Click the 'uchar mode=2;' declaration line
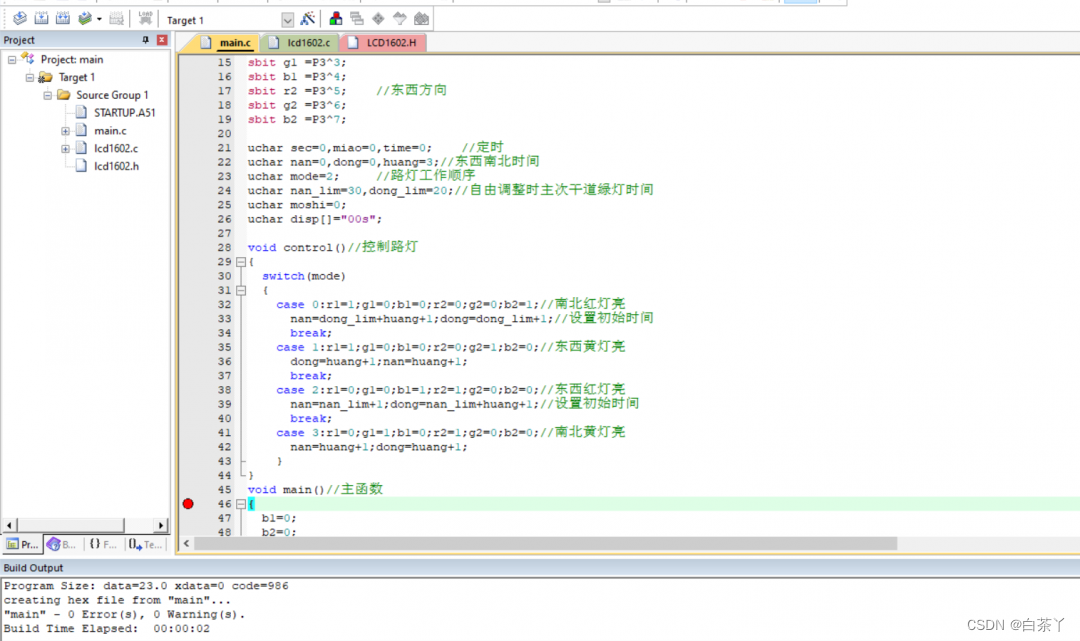The image size is (1080, 641). [x=361, y=176]
